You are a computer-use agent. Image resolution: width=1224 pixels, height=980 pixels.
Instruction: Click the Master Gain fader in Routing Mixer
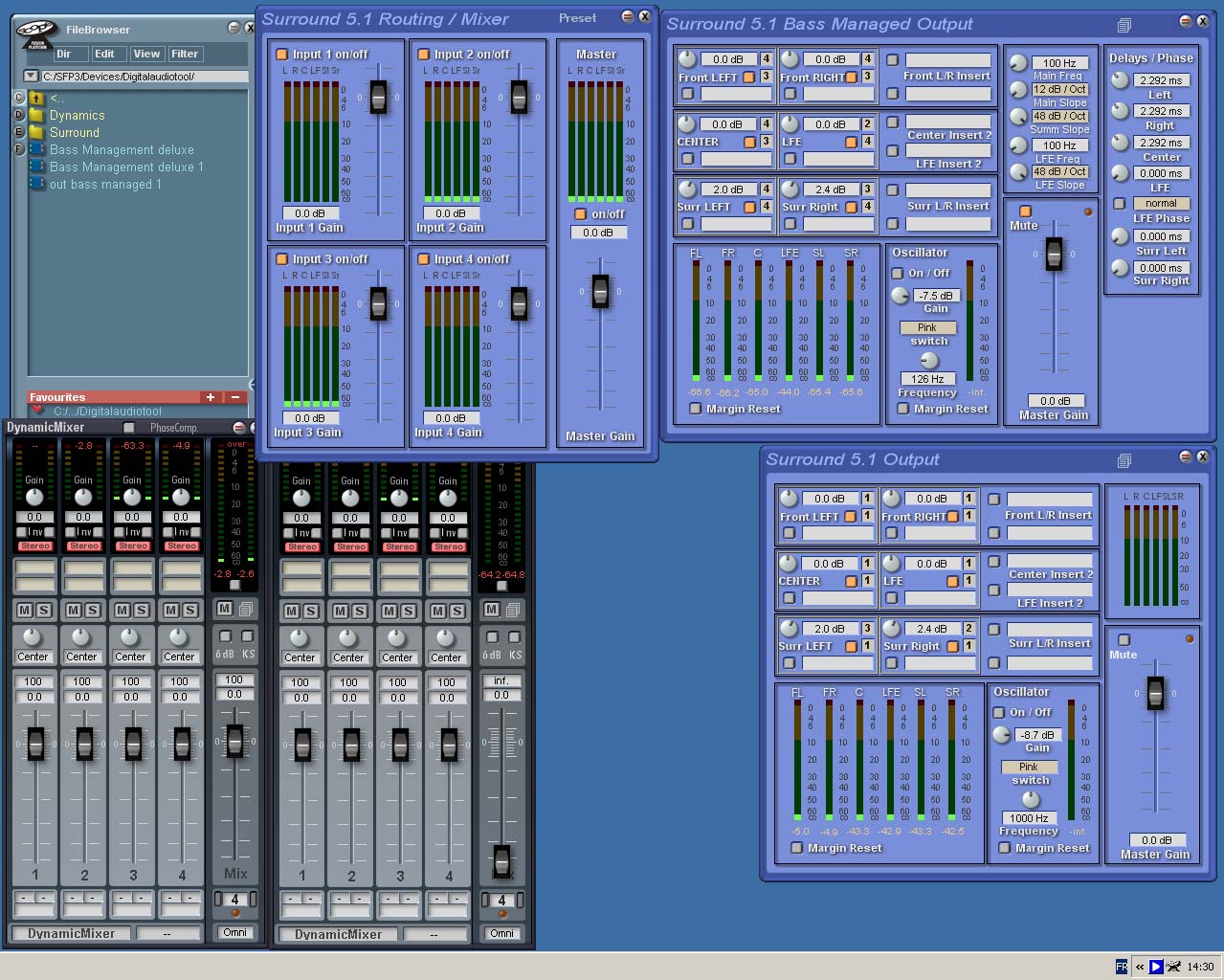(600, 291)
